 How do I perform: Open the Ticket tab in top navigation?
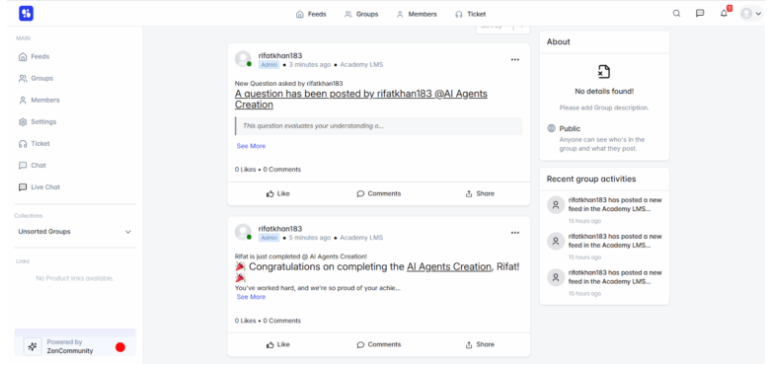tap(470, 14)
